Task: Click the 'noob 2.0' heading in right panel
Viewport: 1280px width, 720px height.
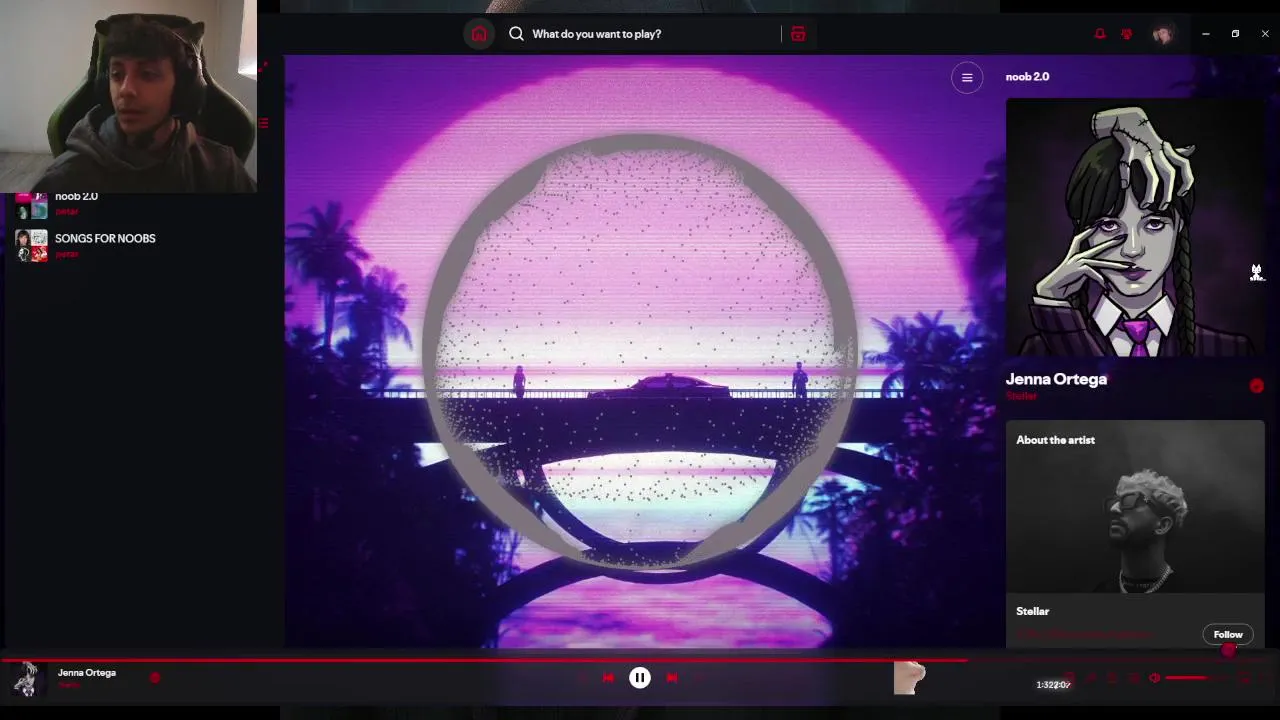Action: tap(1027, 77)
